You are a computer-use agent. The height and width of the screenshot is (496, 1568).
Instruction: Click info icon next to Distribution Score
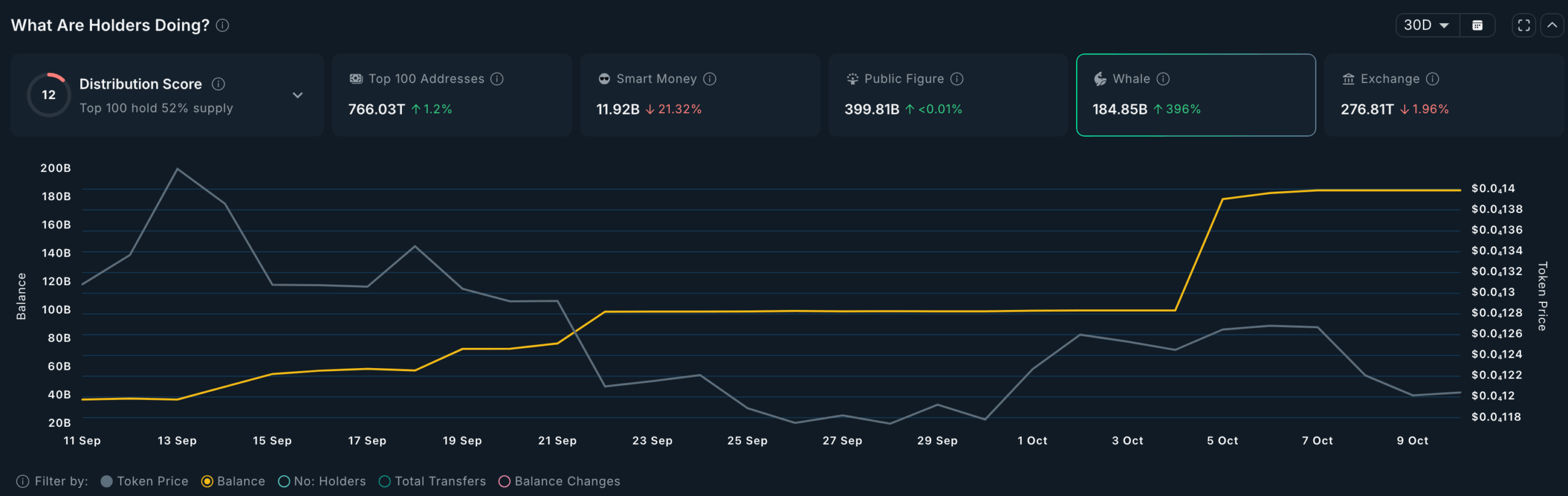tap(218, 84)
